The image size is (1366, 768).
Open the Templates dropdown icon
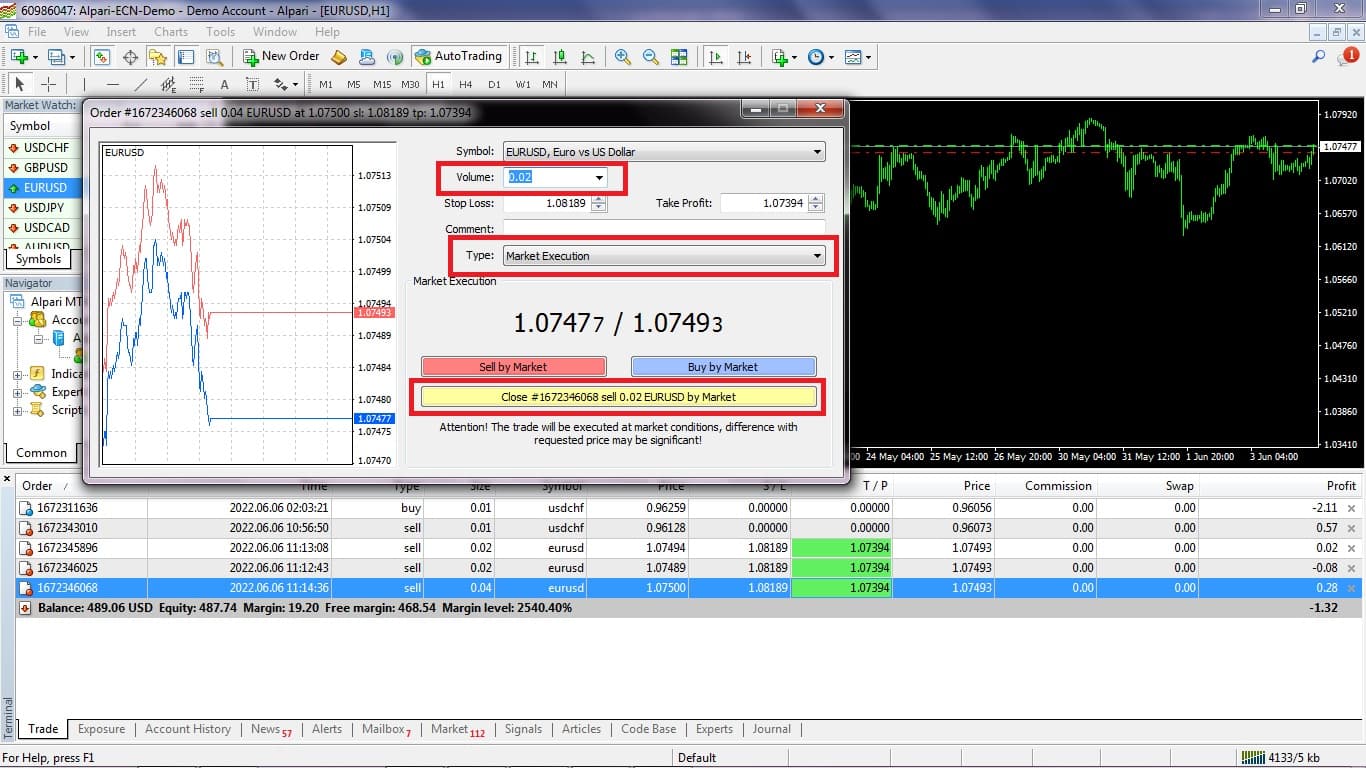(857, 57)
